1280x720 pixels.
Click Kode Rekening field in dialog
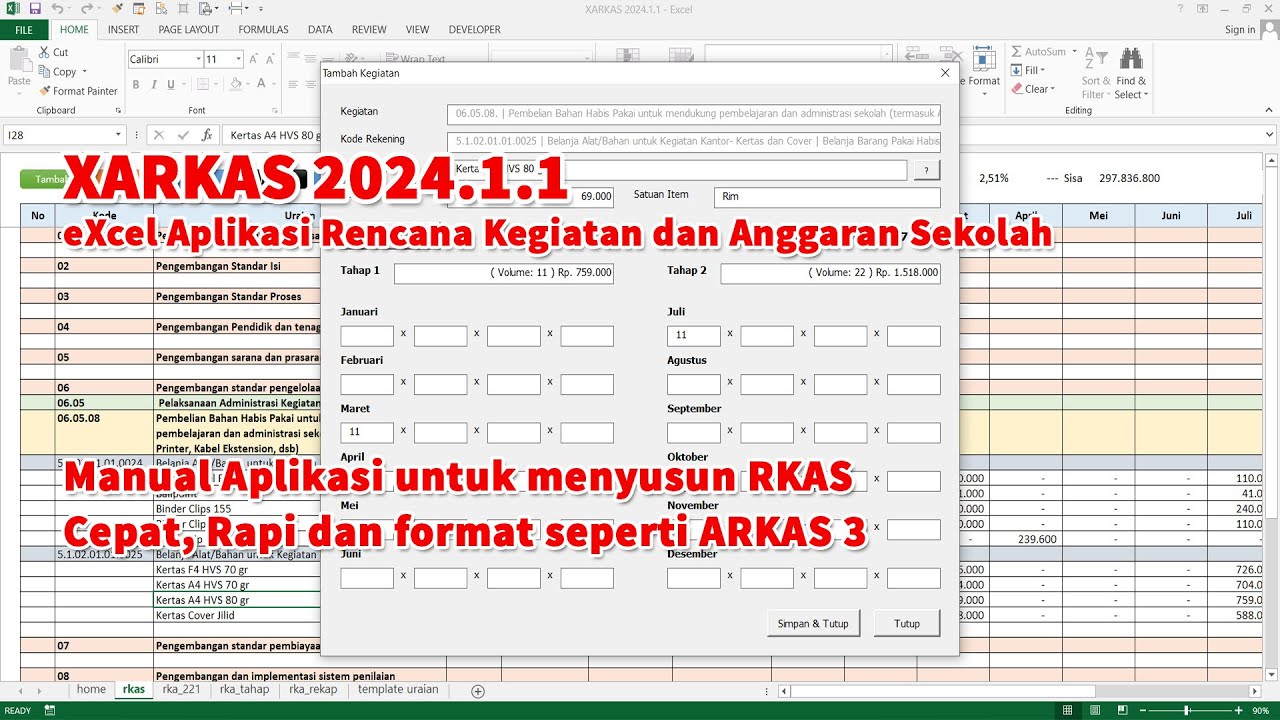[694, 141]
